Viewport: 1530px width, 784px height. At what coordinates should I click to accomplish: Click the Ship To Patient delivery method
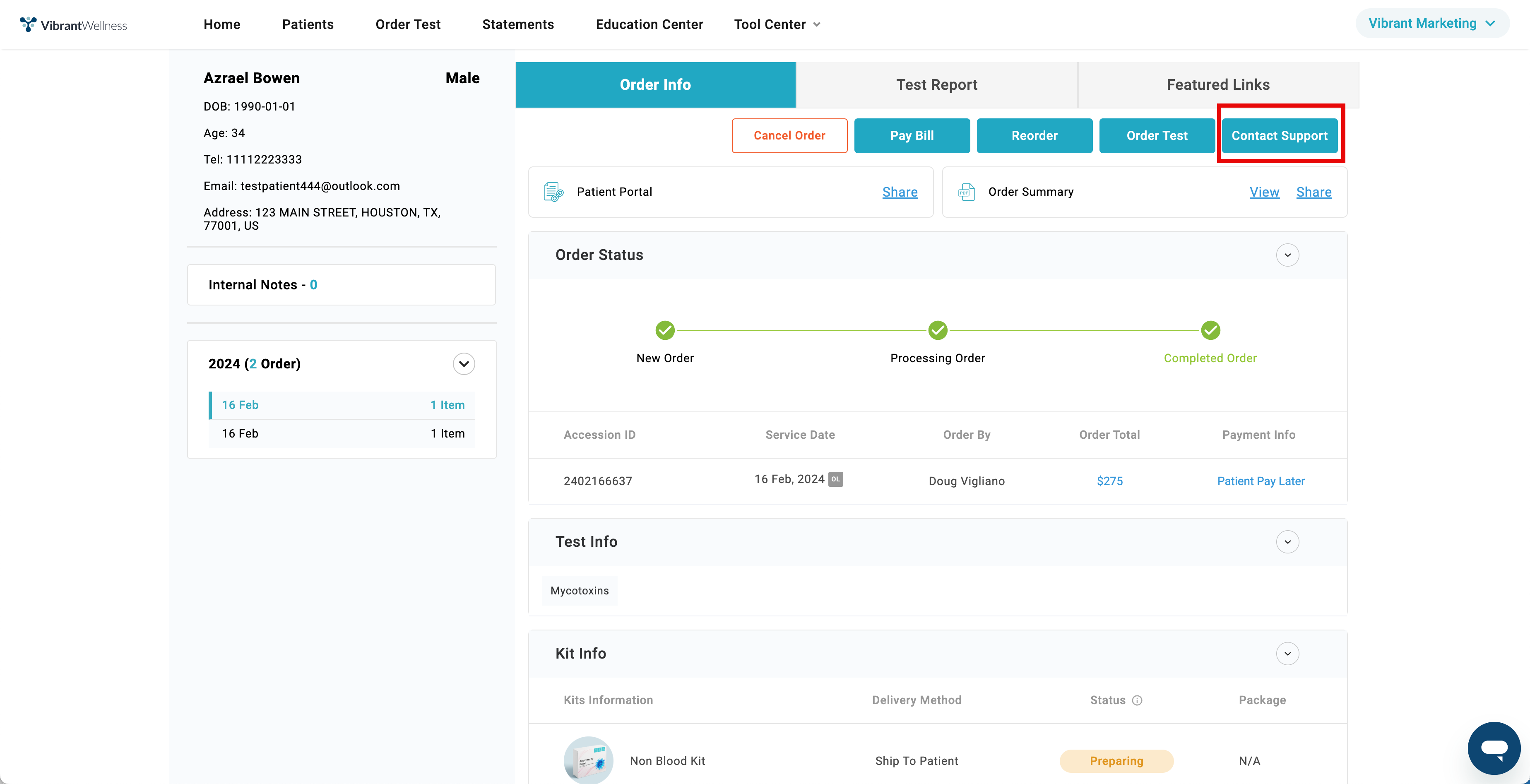[917, 761]
